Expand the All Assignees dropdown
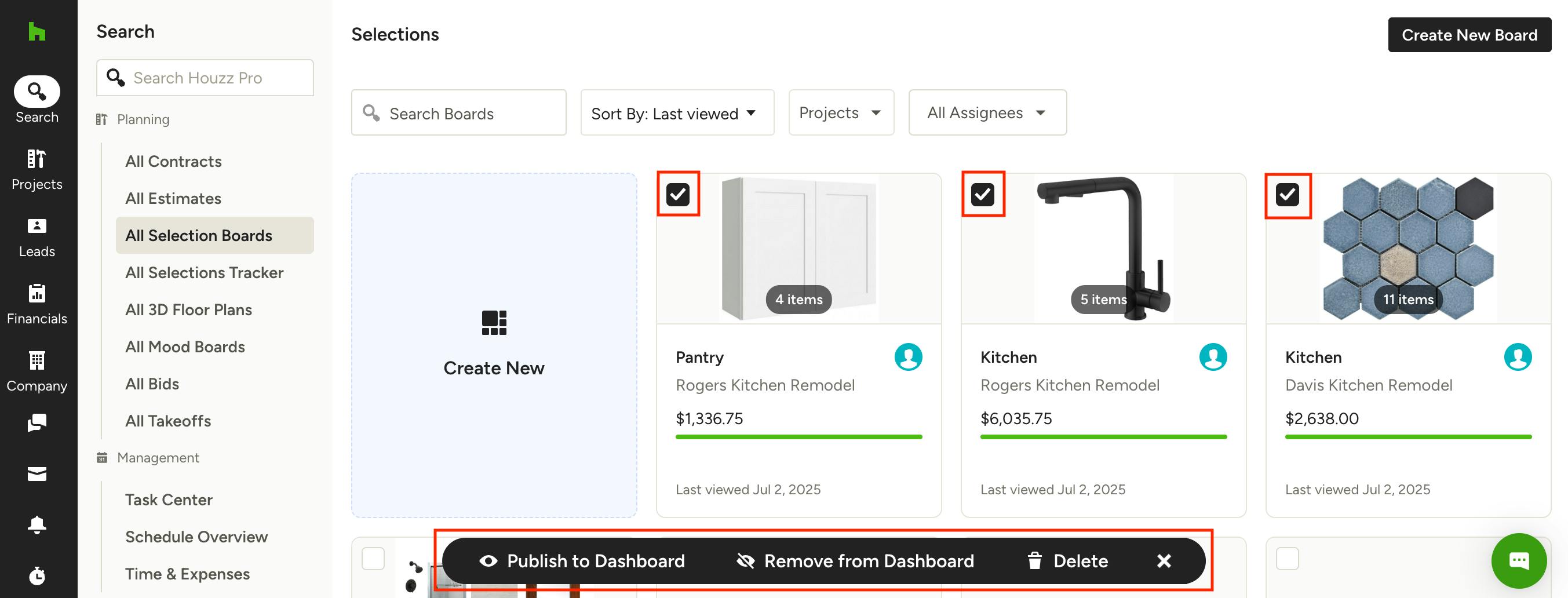The height and width of the screenshot is (598, 1568). [x=987, y=113]
